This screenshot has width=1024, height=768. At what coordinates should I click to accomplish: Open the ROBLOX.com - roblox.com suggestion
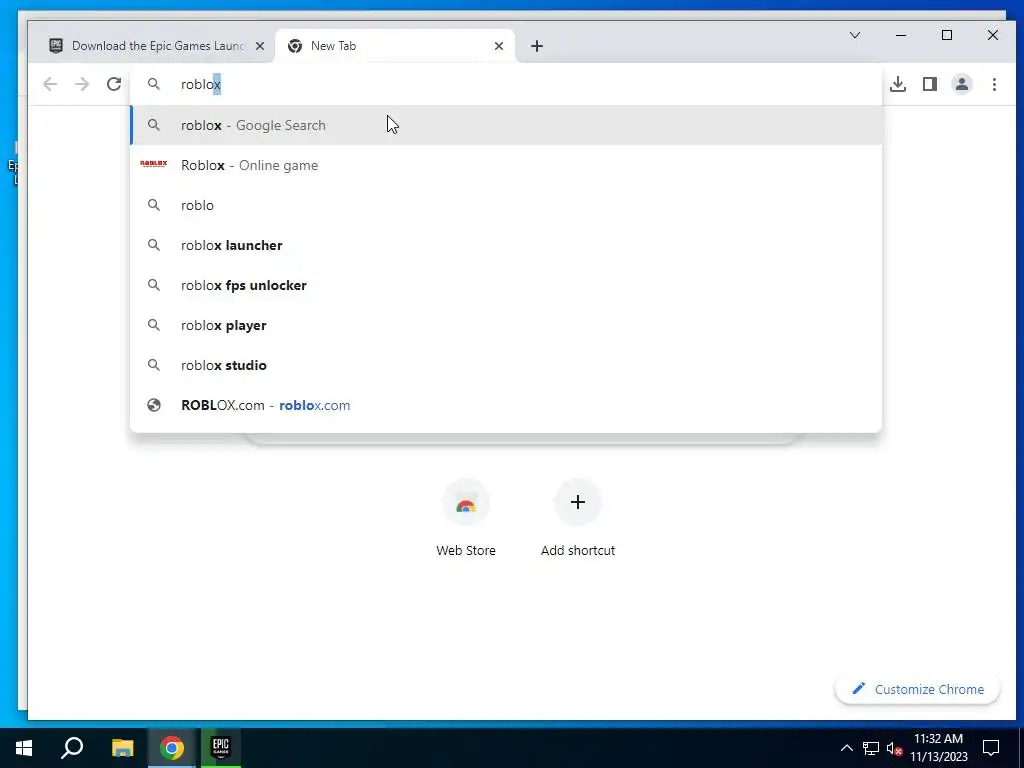[506, 405]
